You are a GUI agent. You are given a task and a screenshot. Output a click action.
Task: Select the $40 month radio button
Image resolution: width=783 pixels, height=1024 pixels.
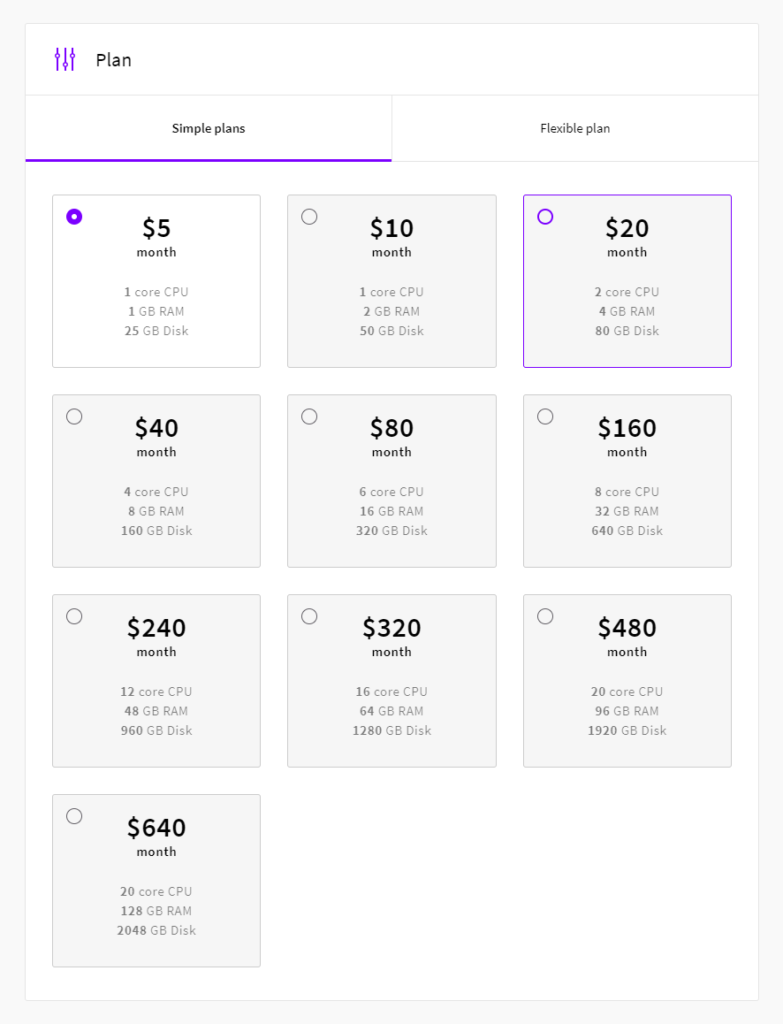point(74,416)
